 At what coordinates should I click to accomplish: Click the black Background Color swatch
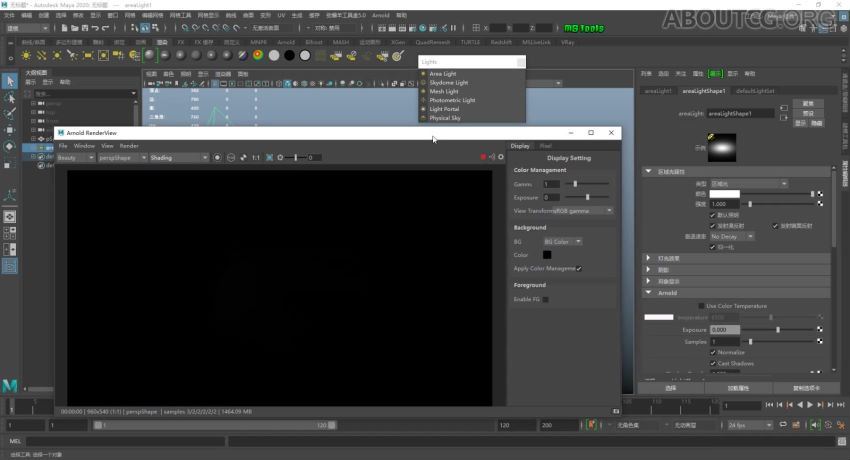(547, 255)
